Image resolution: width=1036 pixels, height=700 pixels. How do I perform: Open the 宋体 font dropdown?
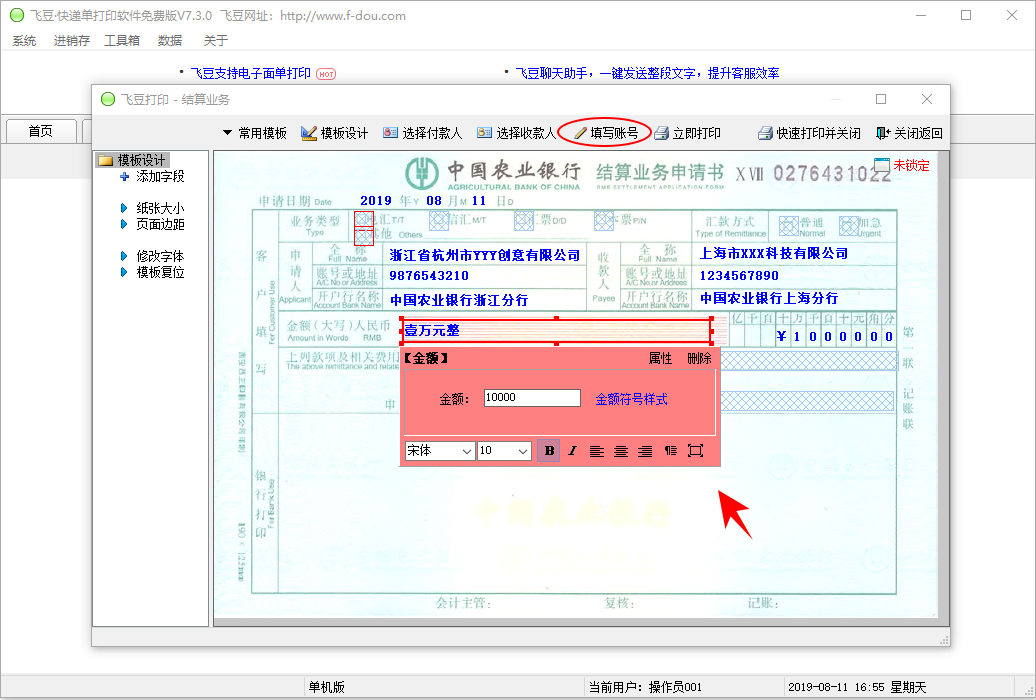439,451
